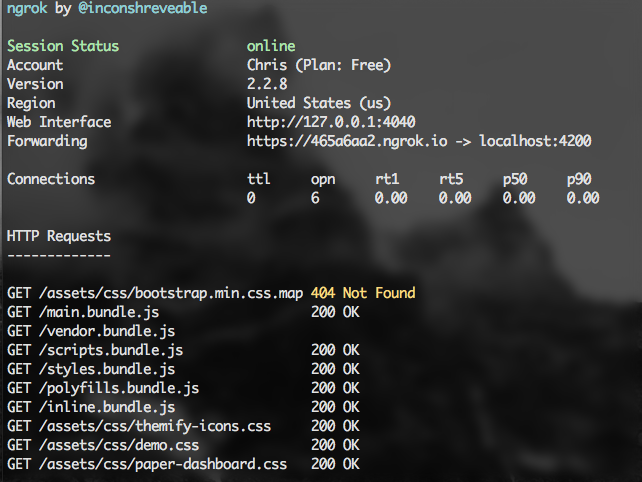
Task: Click version number 2.2.8
Action: pyautogui.click(x=267, y=84)
